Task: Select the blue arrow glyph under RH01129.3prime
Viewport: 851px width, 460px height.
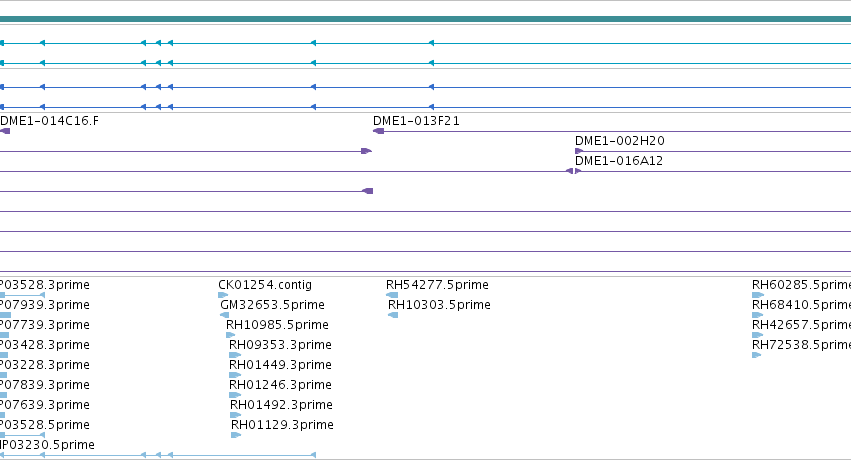Action: [x=236, y=435]
